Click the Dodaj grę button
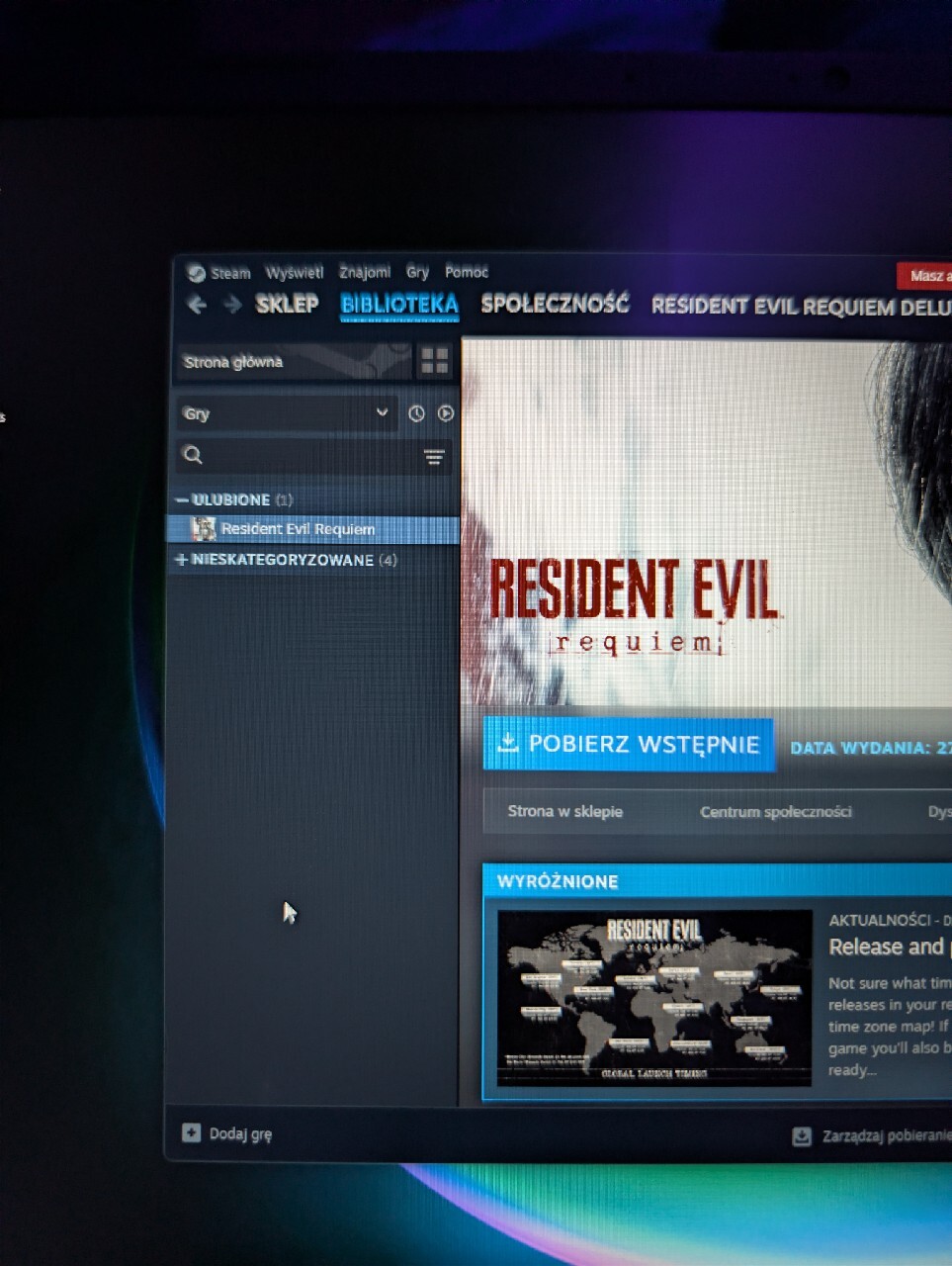Screen dimensions: 952x1266 [x=227, y=1133]
